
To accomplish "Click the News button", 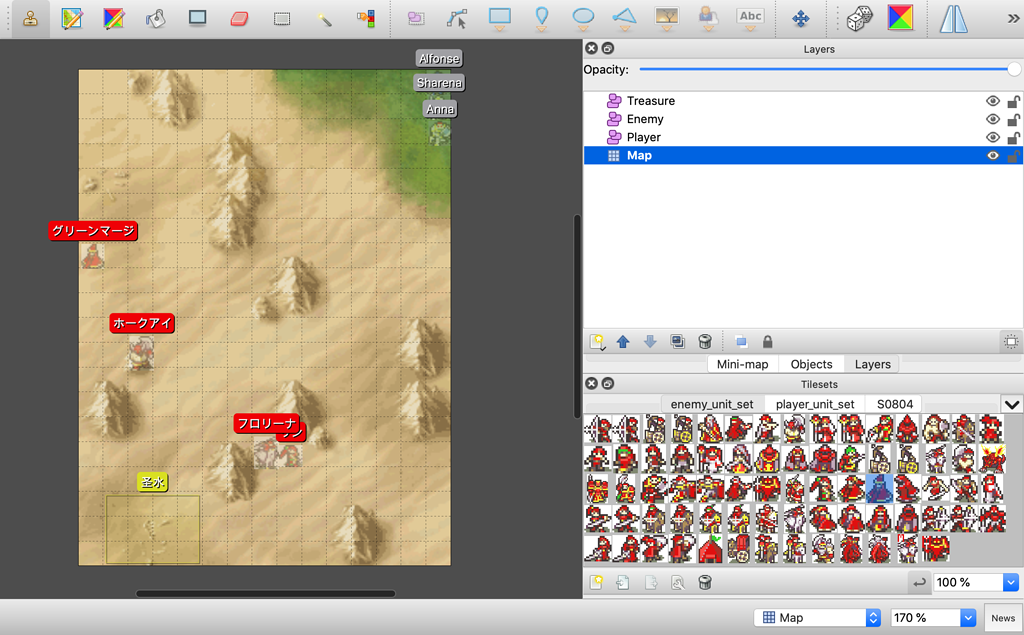I will pos(1003,617).
